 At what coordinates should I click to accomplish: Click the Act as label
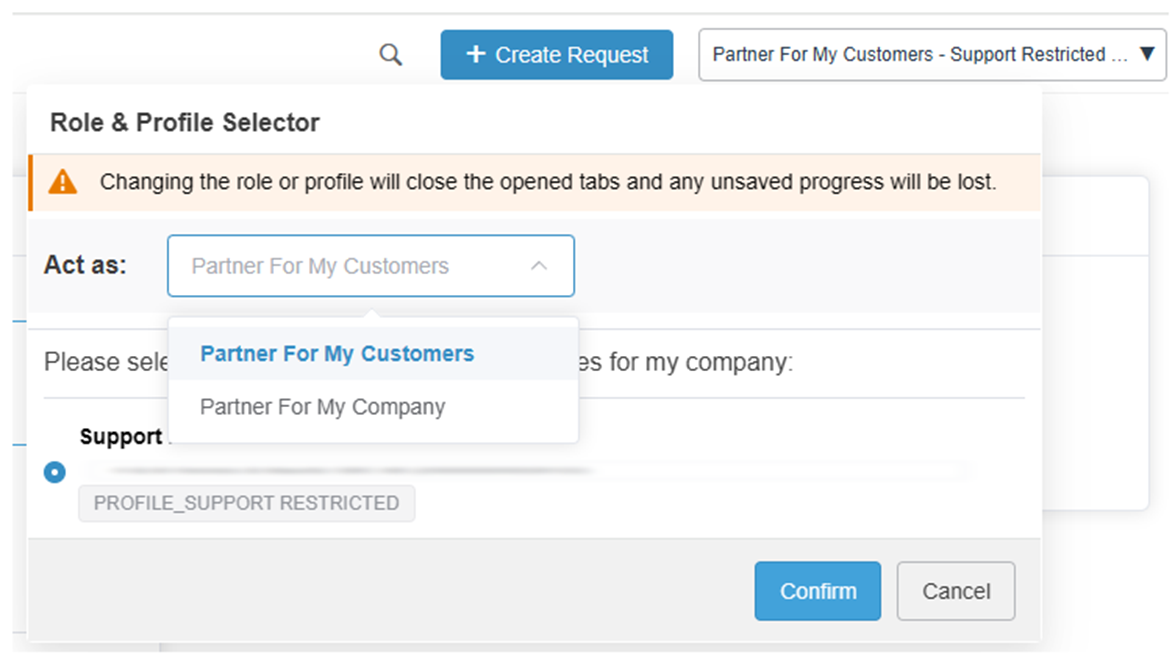85,266
